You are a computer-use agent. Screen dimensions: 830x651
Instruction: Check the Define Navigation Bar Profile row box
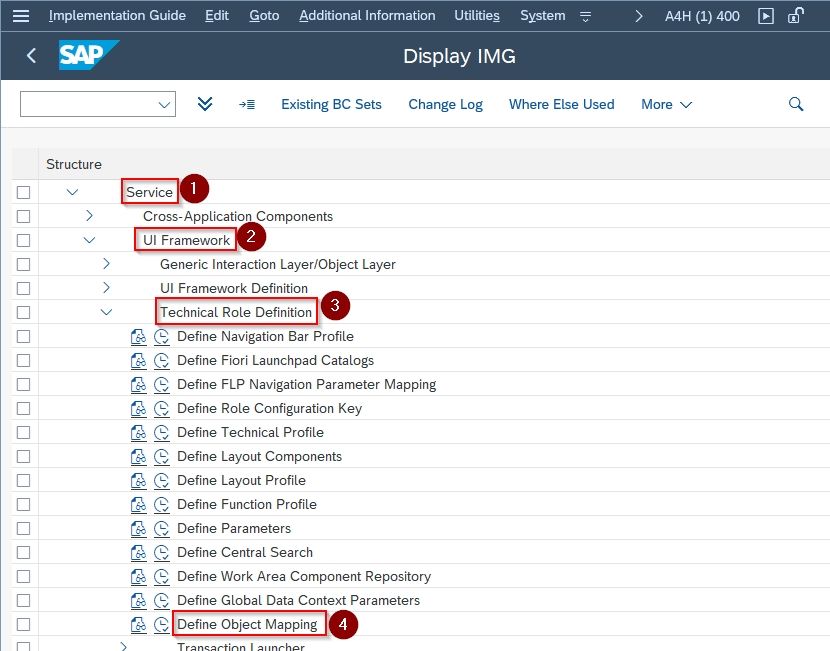(x=23, y=337)
